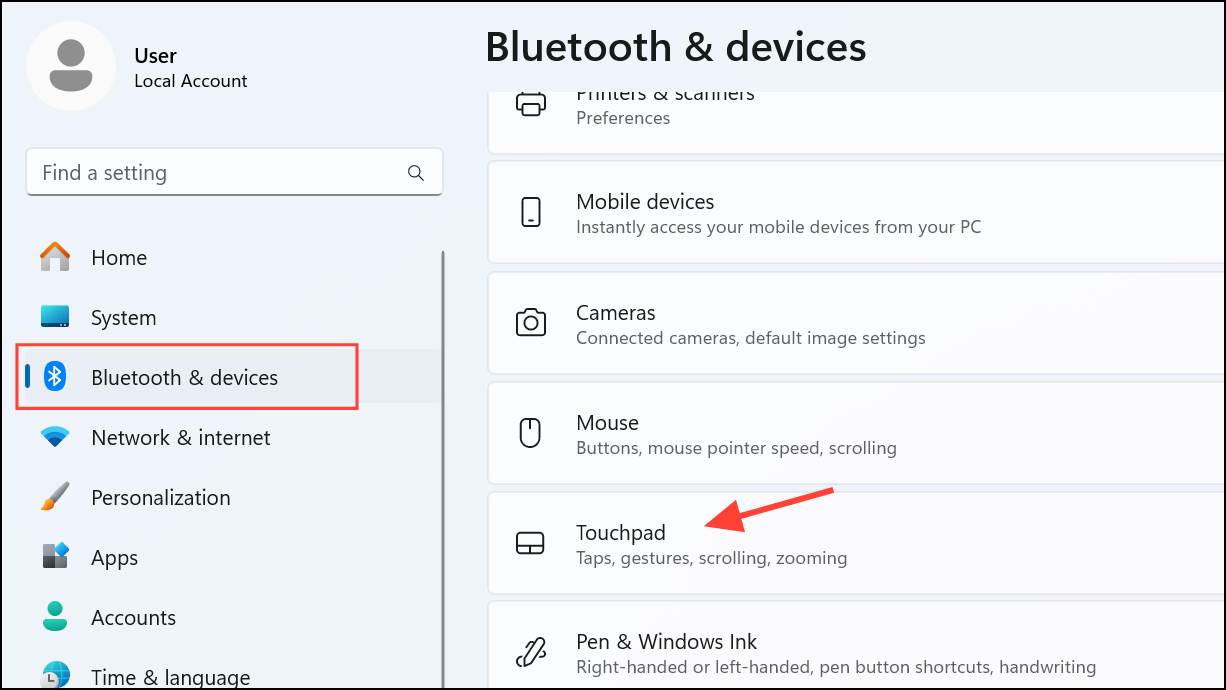1226x690 pixels.
Task: Focus the Find a setting field
Action: pos(234,173)
